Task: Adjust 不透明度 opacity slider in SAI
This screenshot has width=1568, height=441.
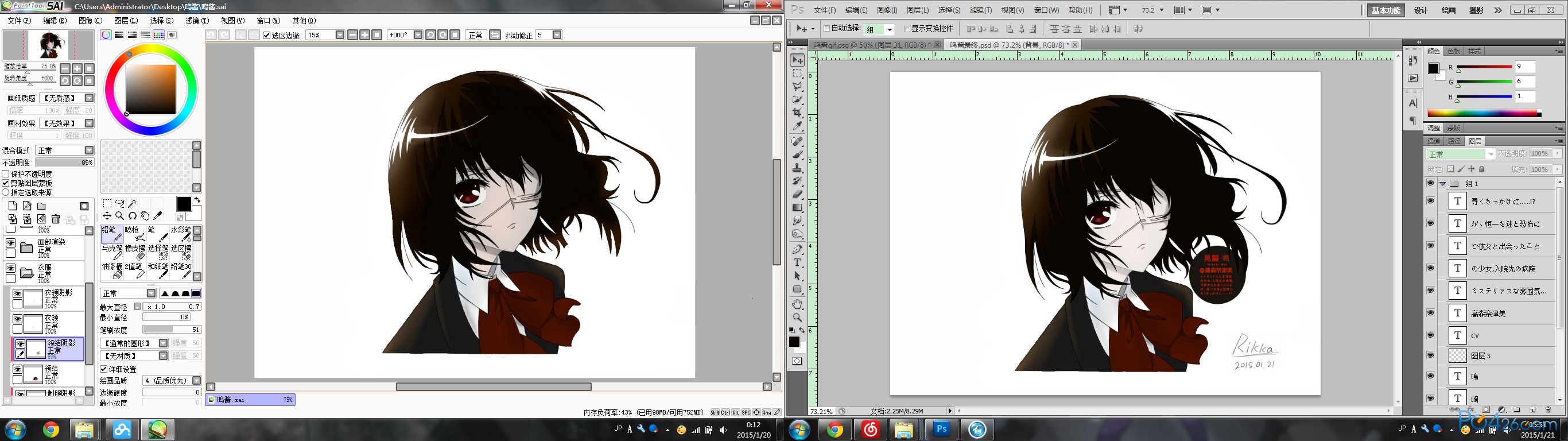Action: coord(64,163)
